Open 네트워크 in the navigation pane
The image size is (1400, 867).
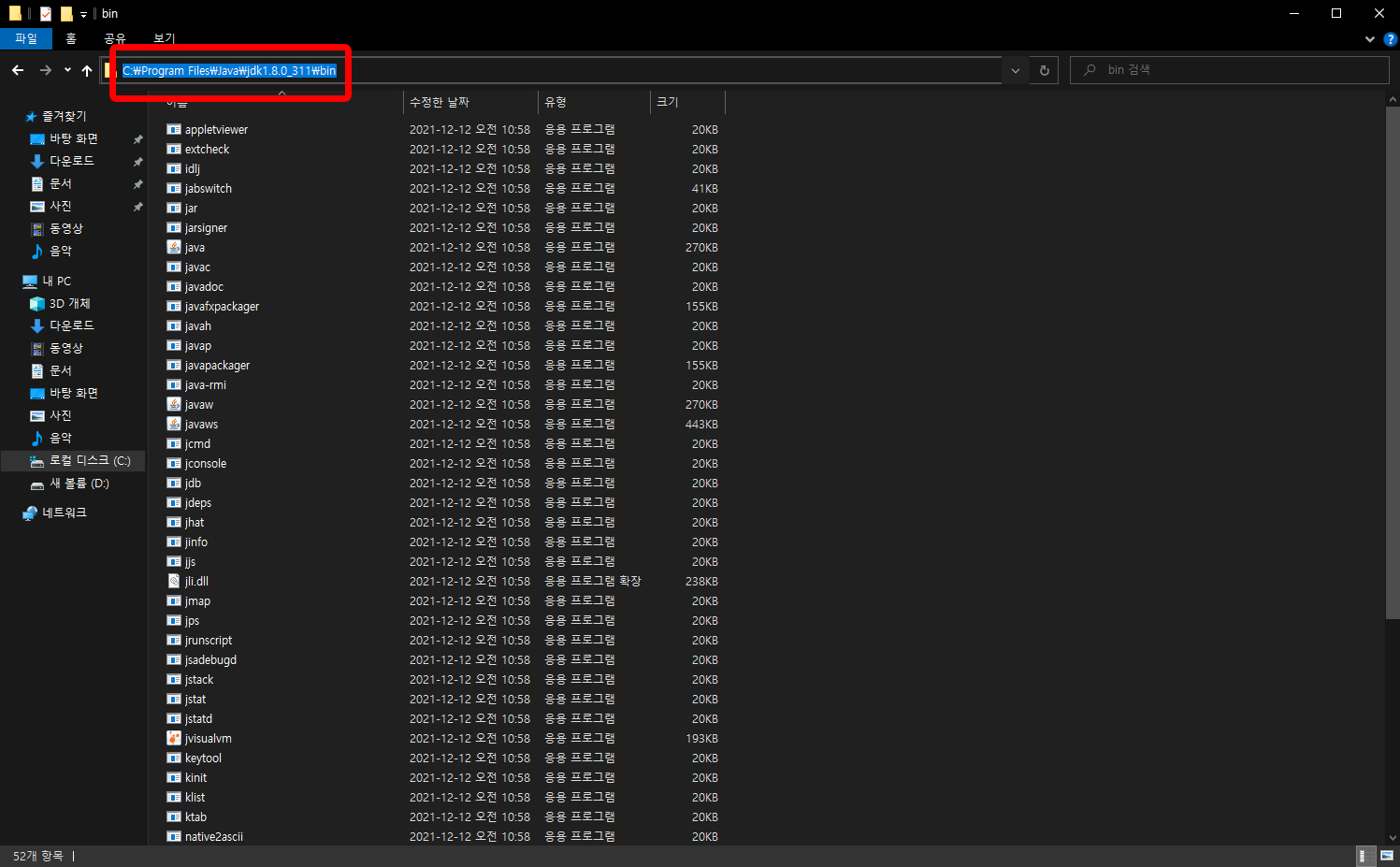pos(64,513)
